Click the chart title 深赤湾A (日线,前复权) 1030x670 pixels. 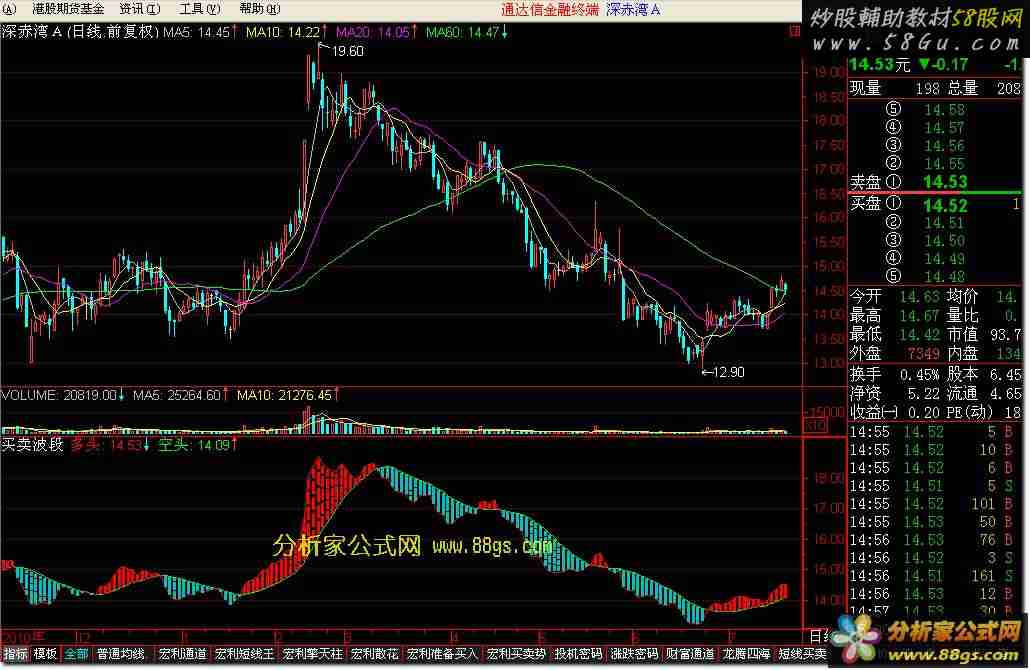80,32
